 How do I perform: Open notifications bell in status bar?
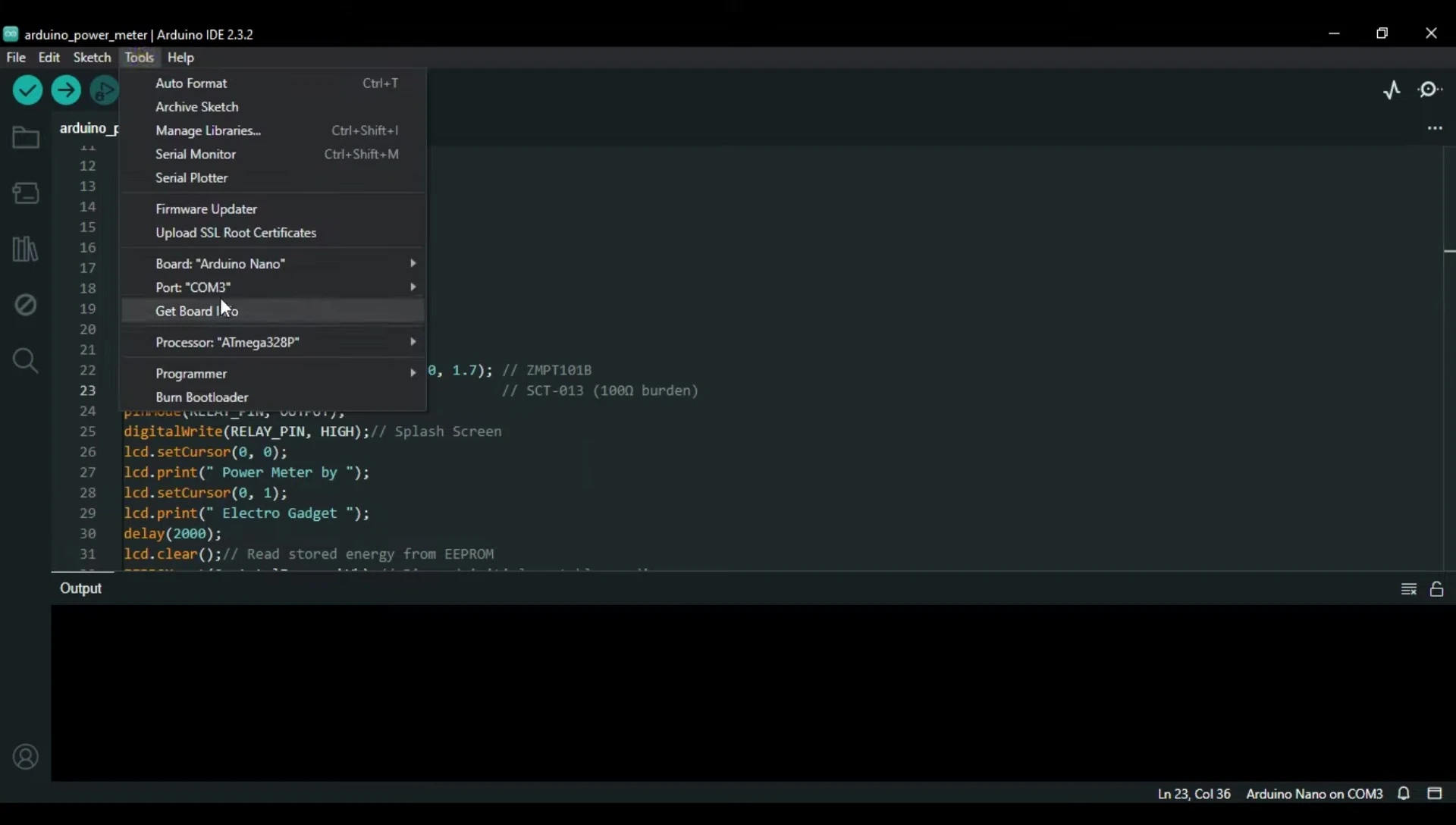1404,794
